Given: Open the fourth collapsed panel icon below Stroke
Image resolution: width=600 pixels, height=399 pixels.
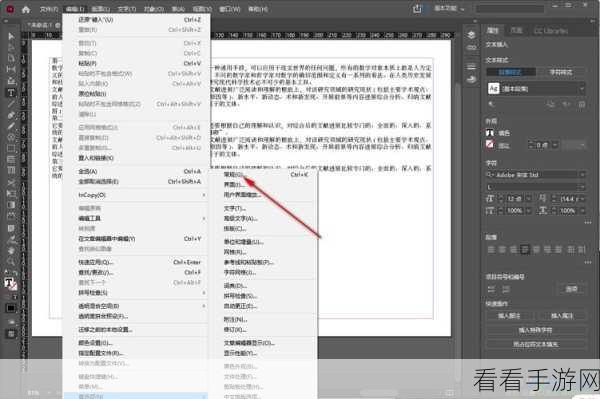Looking at the screenshot, I should [x=471, y=79].
